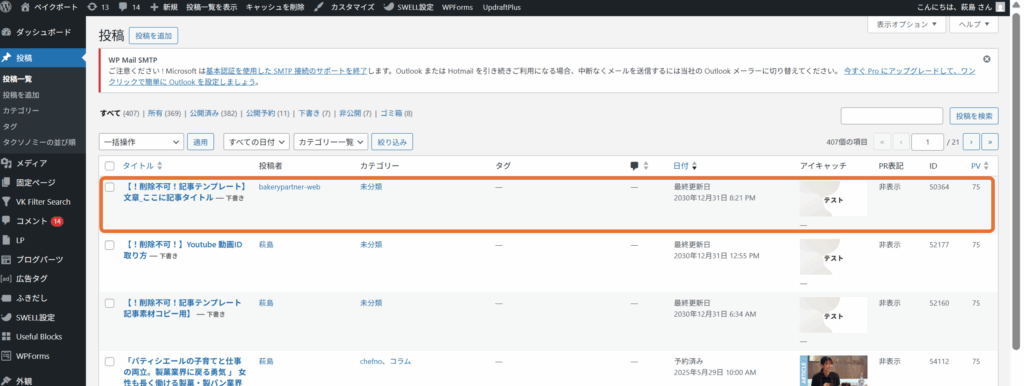The image size is (1024, 386).
Task: Open the 一括操作 bulk actions dropdown
Action: pyautogui.click(x=141, y=142)
